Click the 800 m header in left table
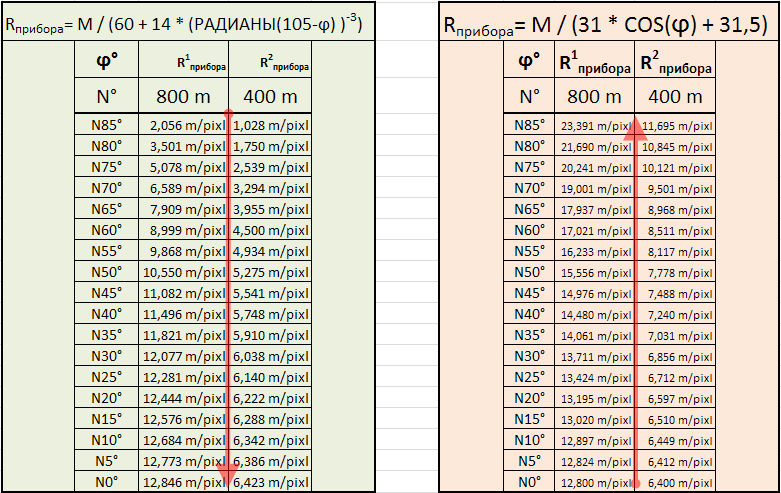The height and width of the screenshot is (493, 781). coord(187,96)
